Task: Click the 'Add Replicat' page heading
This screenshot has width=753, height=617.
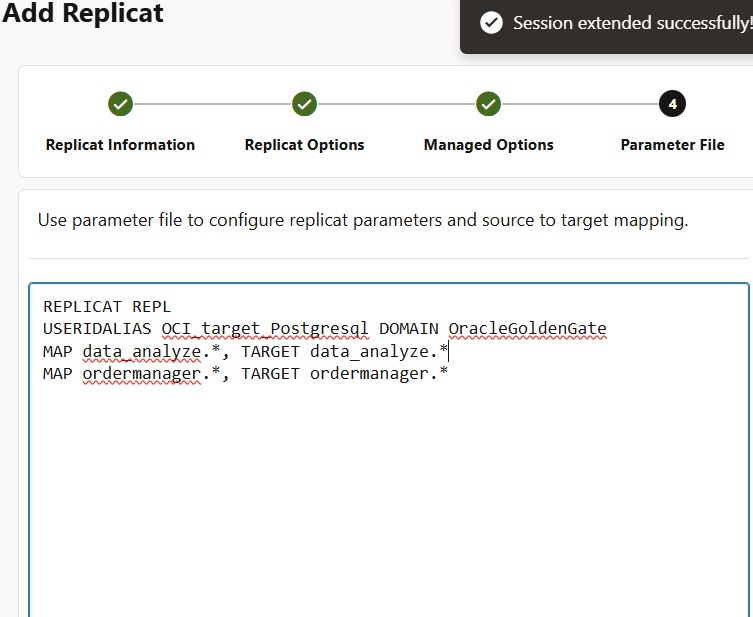Action: [x=83, y=12]
